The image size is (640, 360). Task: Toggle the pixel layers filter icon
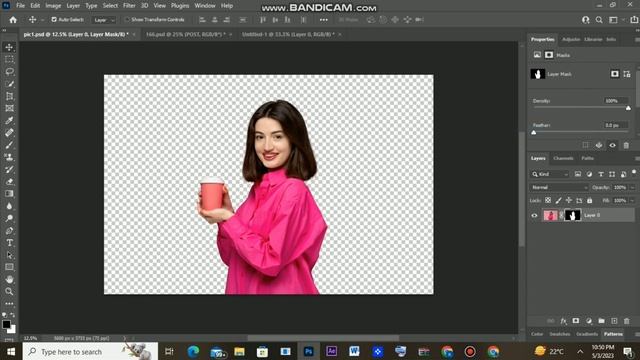(578, 174)
